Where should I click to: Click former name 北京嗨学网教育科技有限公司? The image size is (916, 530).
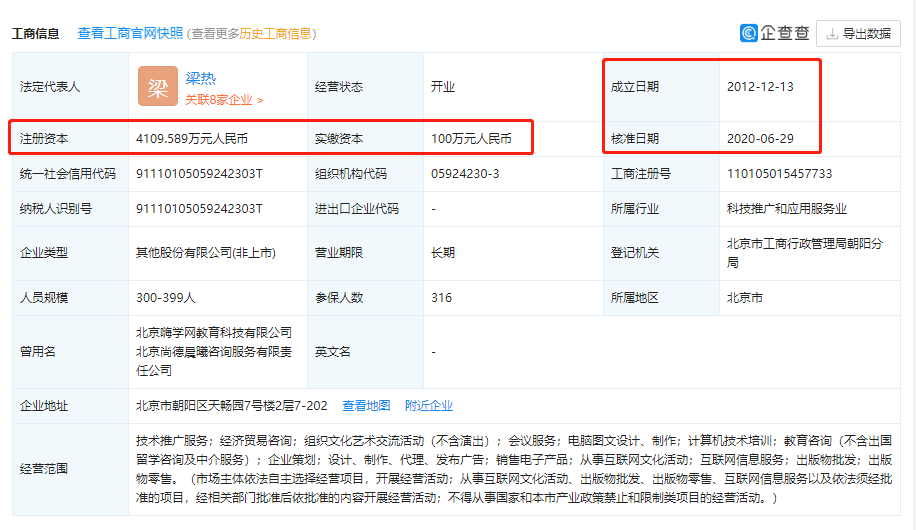tap(214, 332)
